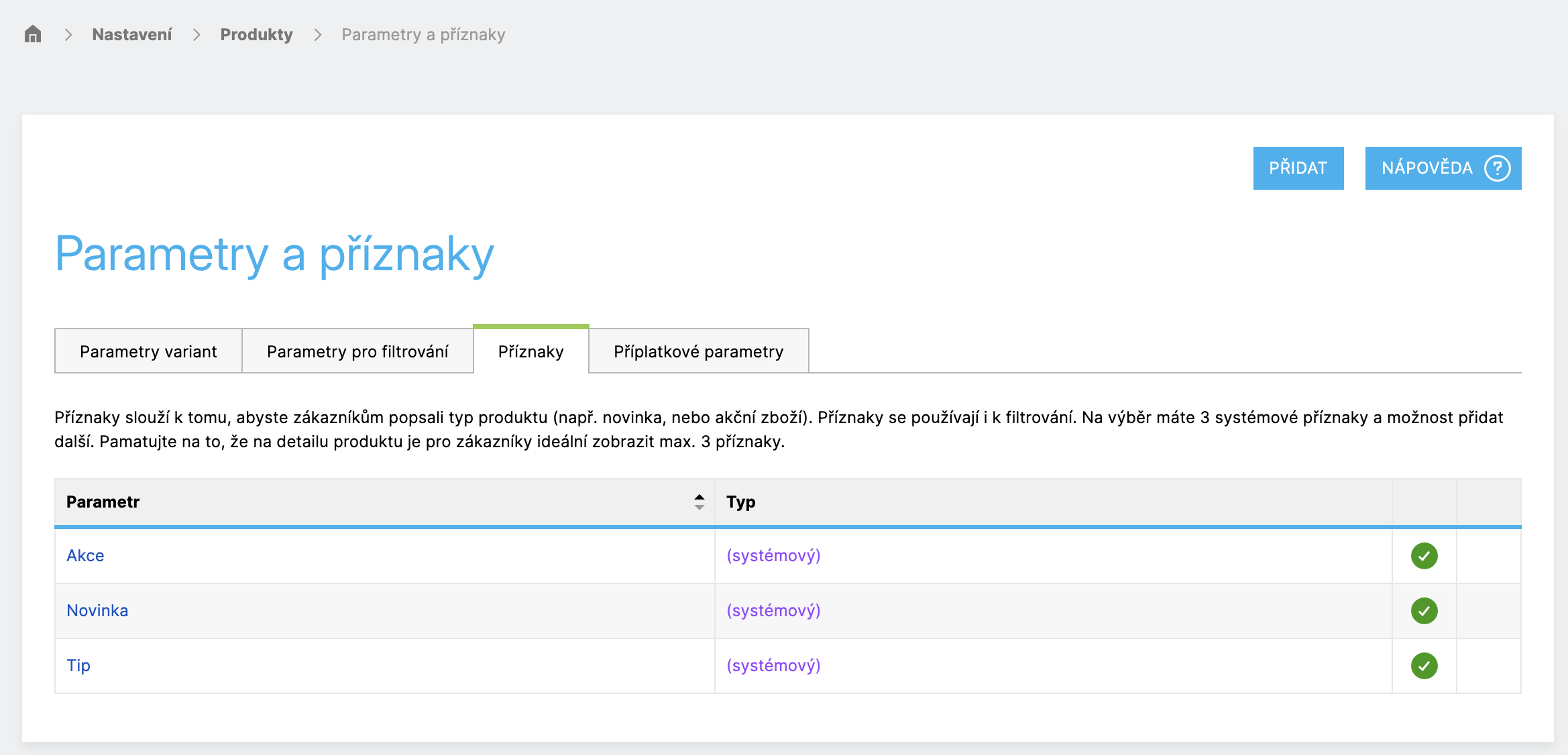This screenshot has height=755, width=1568.
Task: Open the Akce parameter link
Action: (x=85, y=556)
